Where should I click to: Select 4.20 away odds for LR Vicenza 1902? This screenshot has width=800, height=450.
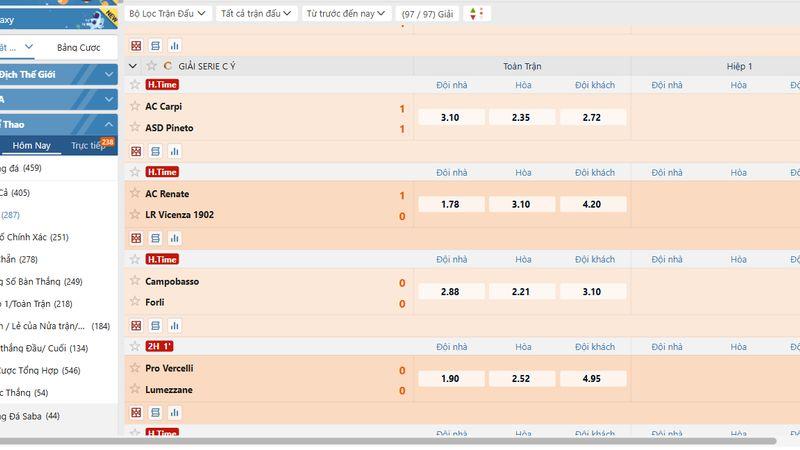point(592,204)
